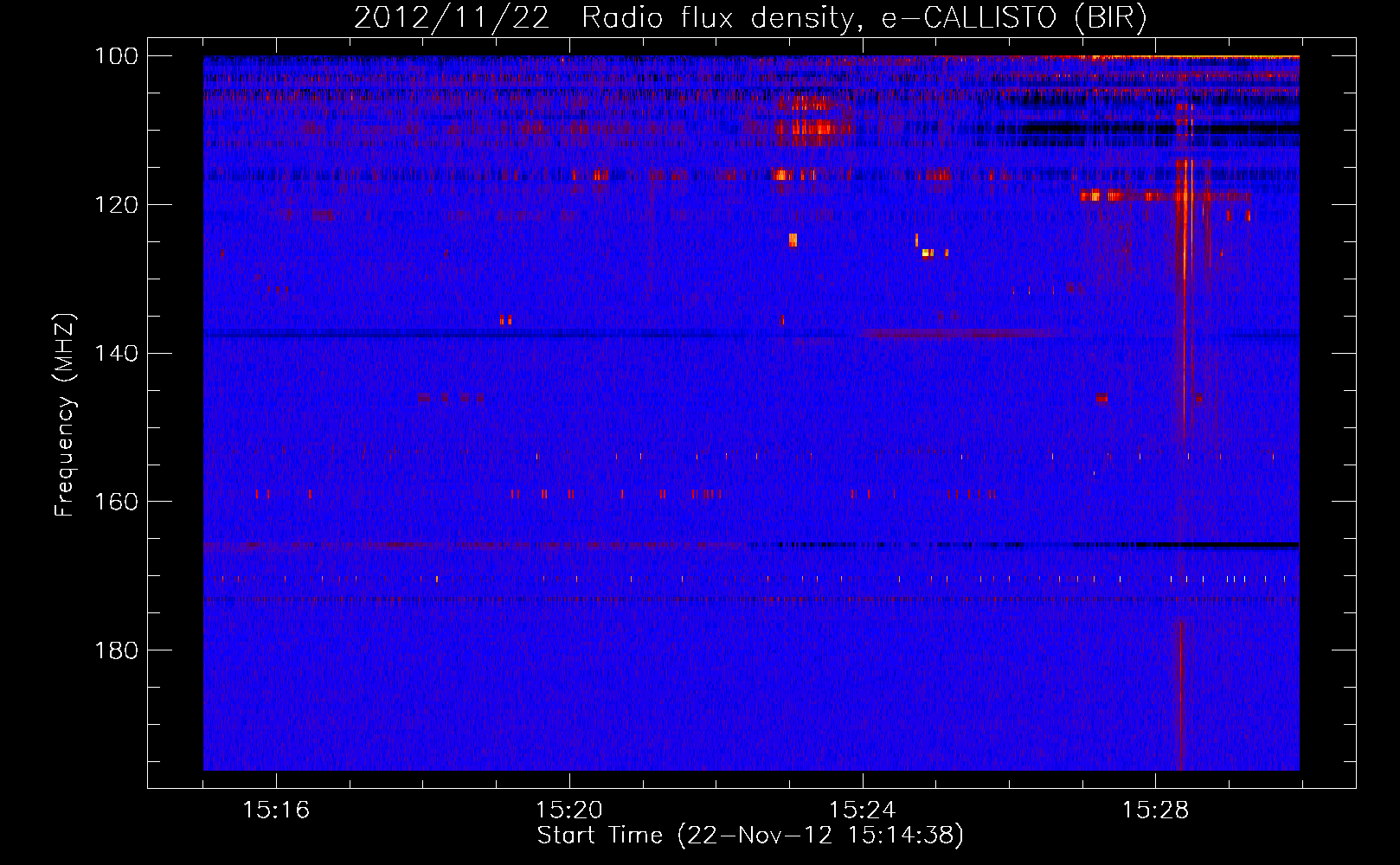
Task: Select the 'Frequency (MHZ)' axis label
Action: coord(65,415)
